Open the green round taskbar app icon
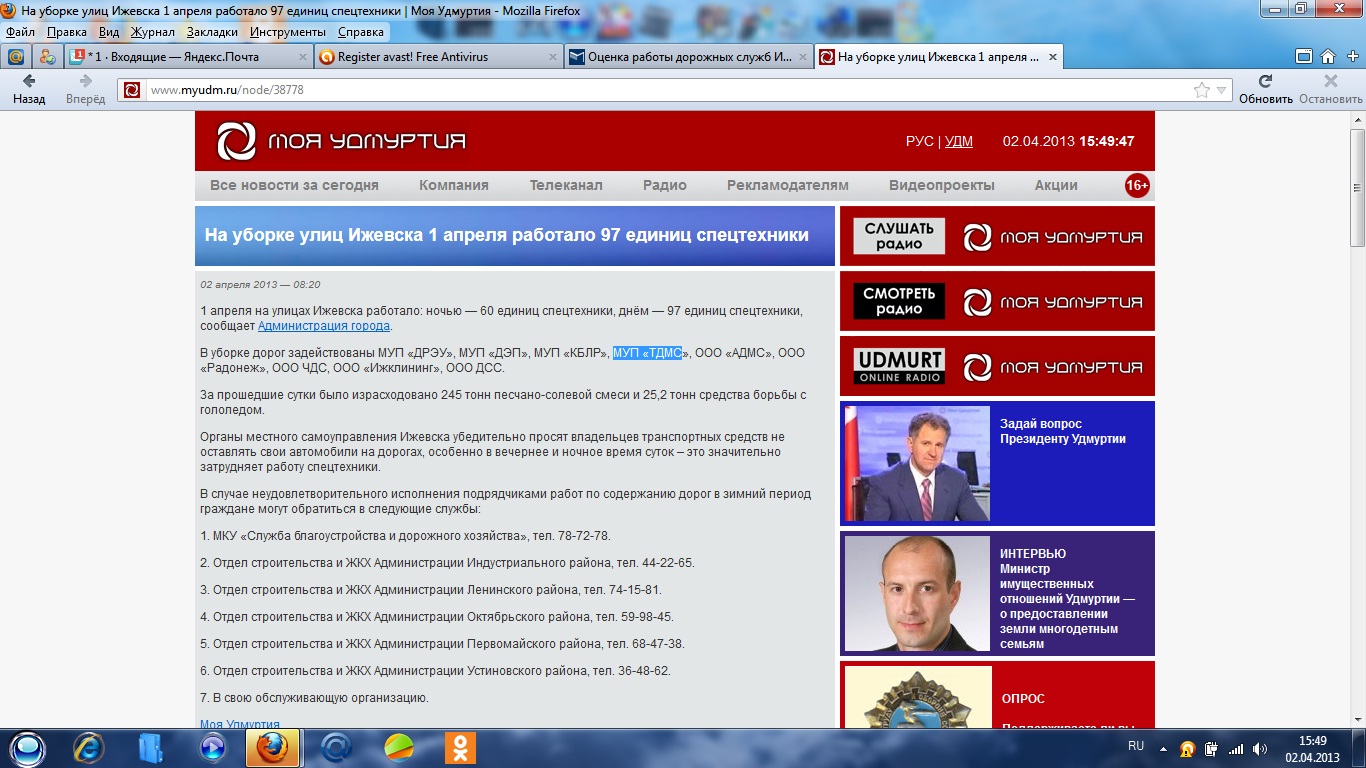1366x768 pixels. pos(399,747)
